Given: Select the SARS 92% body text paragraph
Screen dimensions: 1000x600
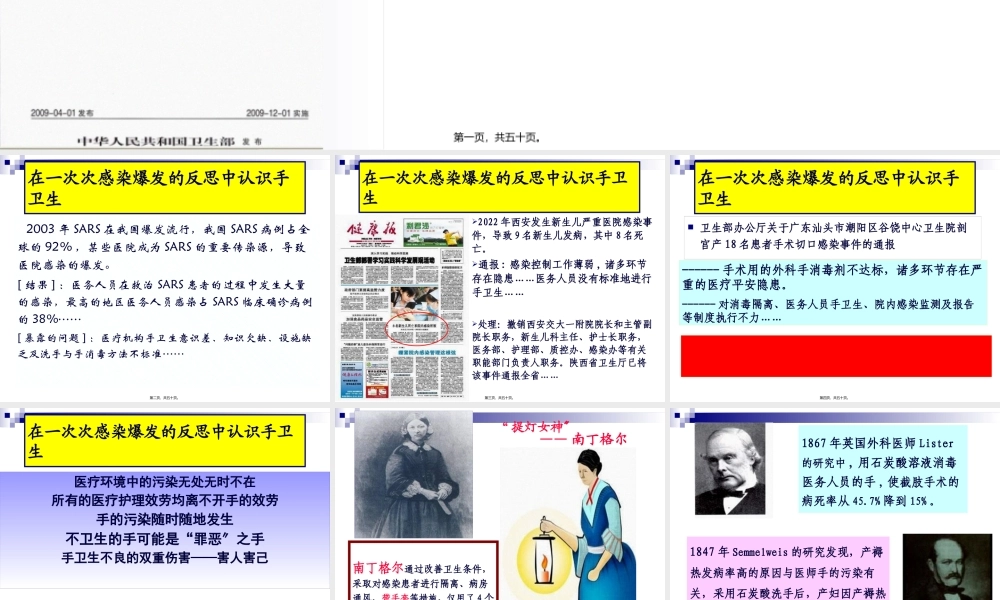Looking at the screenshot, I should pyautogui.click(x=165, y=247).
